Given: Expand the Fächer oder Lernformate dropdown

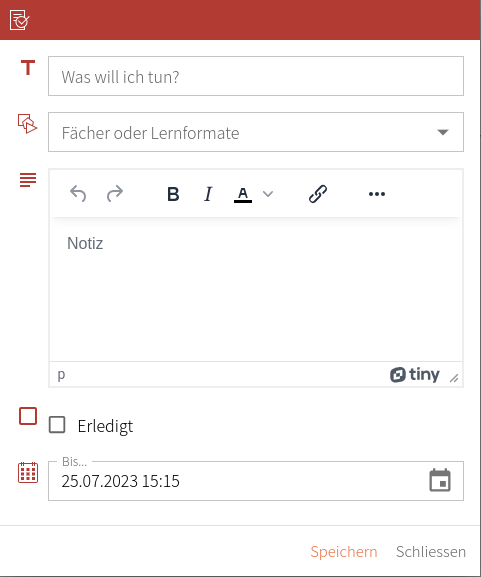Looking at the screenshot, I should (443, 132).
